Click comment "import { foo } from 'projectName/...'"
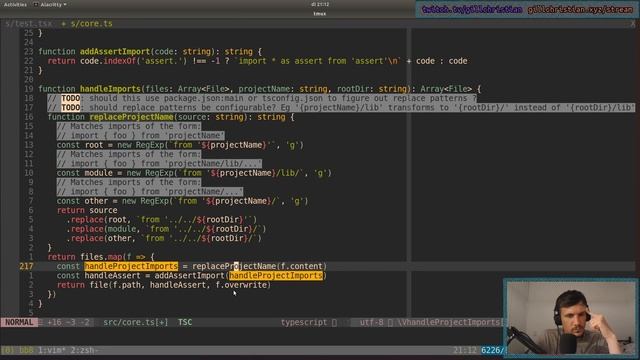 pos(150,192)
